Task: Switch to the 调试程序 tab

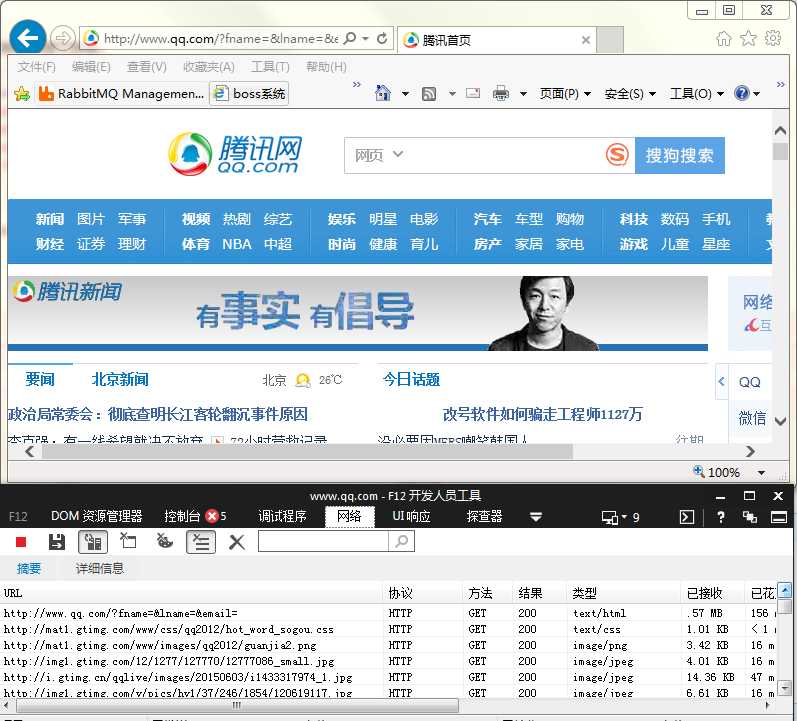Action: pos(282,517)
